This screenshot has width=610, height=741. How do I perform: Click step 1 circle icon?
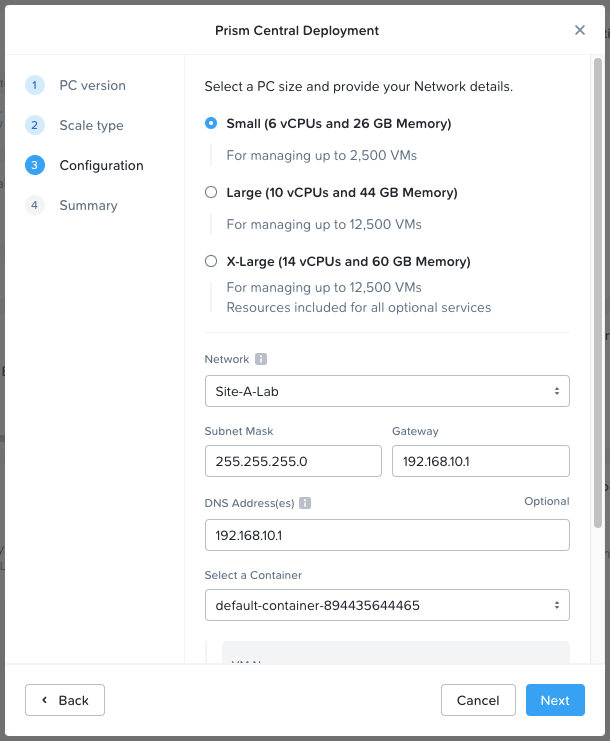coord(35,85)
